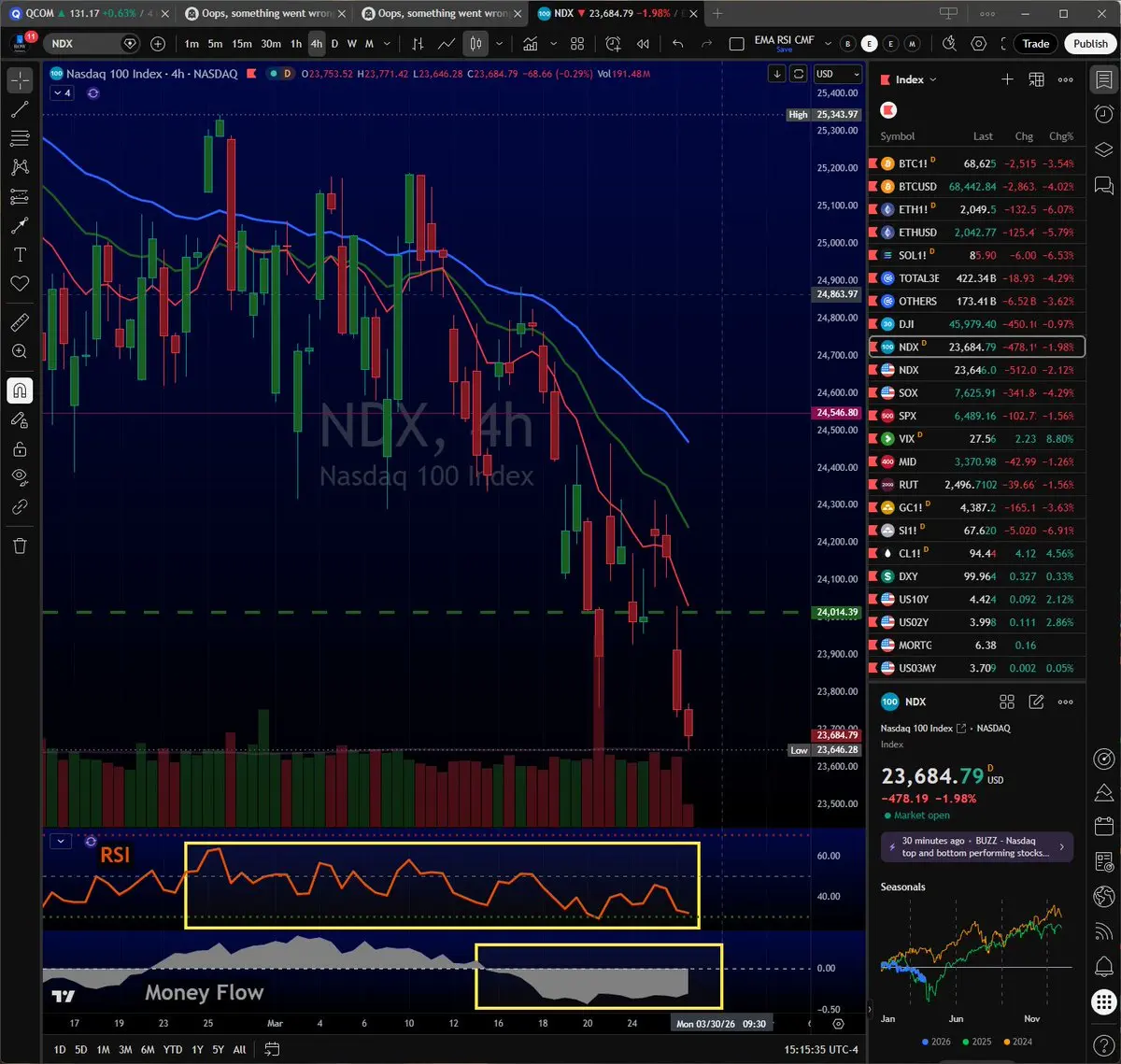Expand the timeframe interval dropdown
Viewport: 1121px width, 1064px height.
pyautogui.click(x=388, y=44)
